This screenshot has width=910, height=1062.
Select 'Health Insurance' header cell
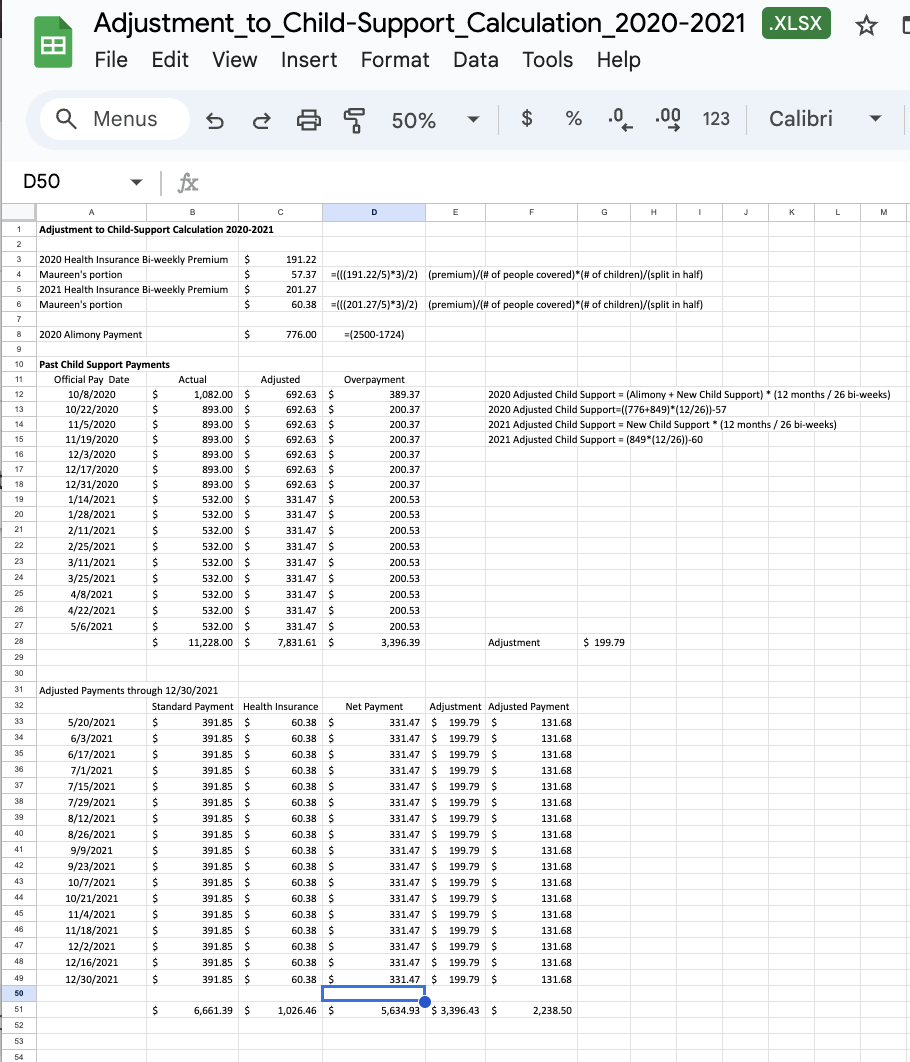pos(280,707)
